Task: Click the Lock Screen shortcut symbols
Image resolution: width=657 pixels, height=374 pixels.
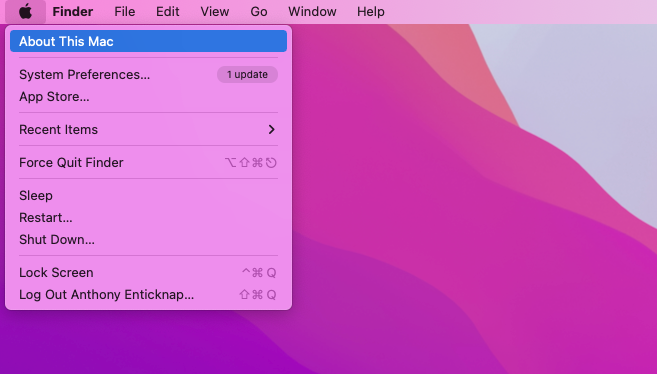Action: pyautogui.click(x=259, y=273)
